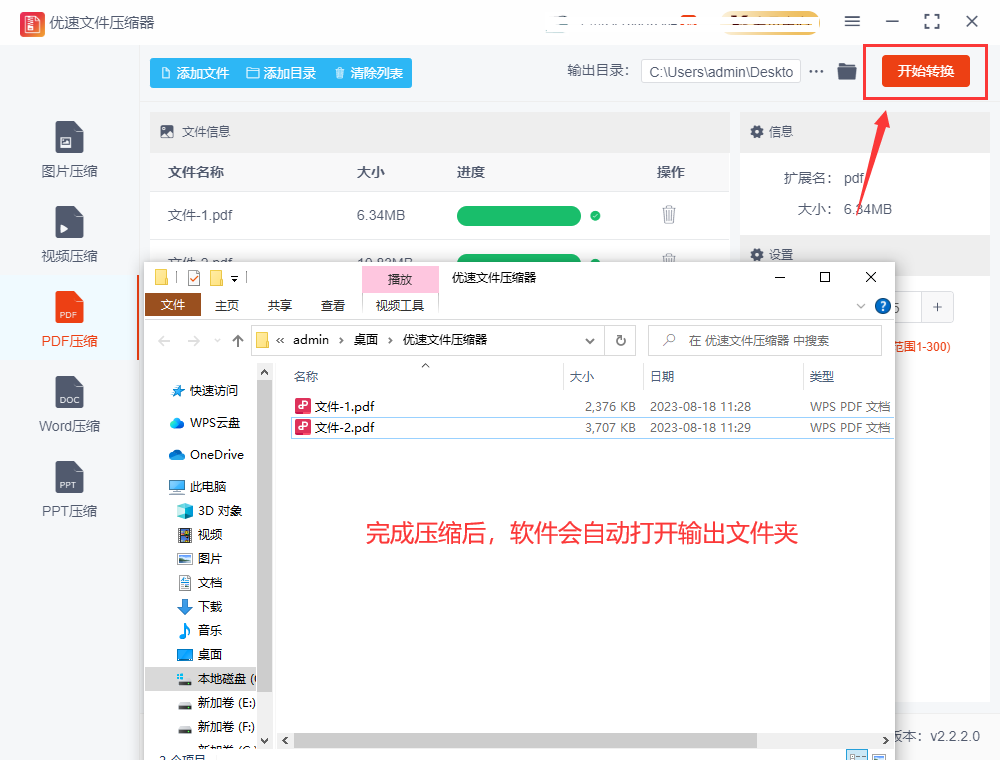Click the output directory path field

(721, 72)
